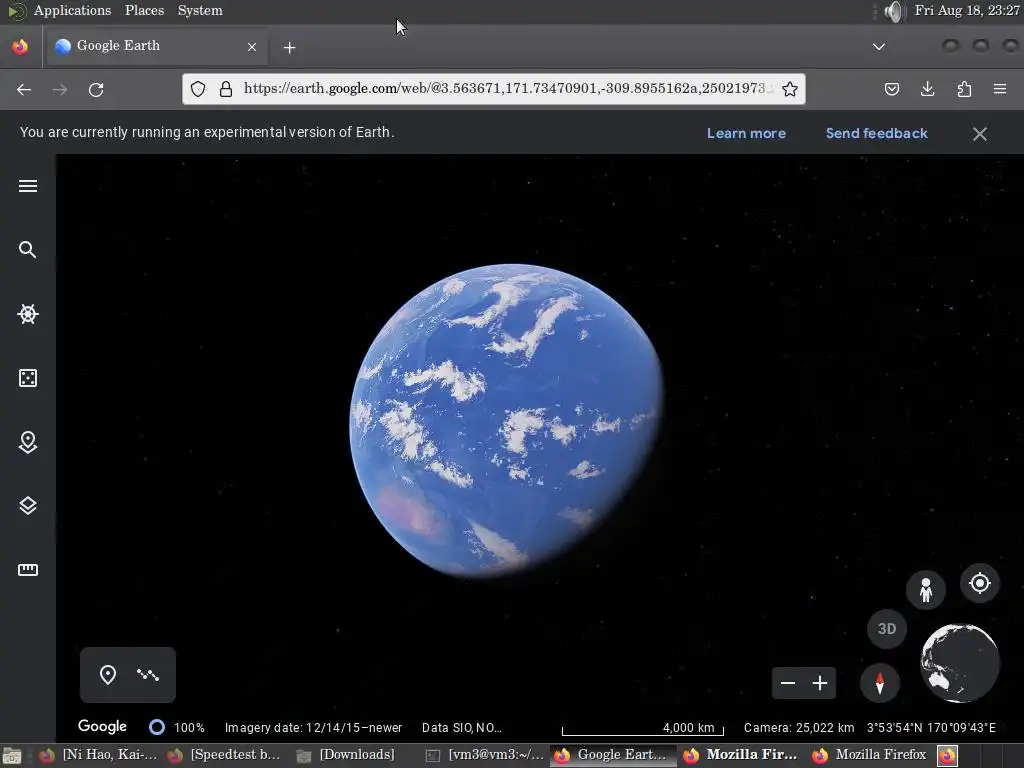Open Firefox downloads panel
The width and height of the screenshot is (1024, 768).
click(x=927, y=89)
